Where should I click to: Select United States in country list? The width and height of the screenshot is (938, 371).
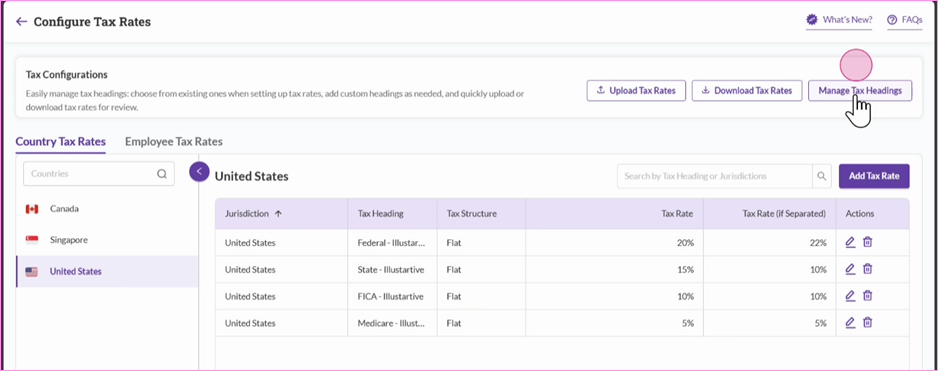click(x=106, y=271)
